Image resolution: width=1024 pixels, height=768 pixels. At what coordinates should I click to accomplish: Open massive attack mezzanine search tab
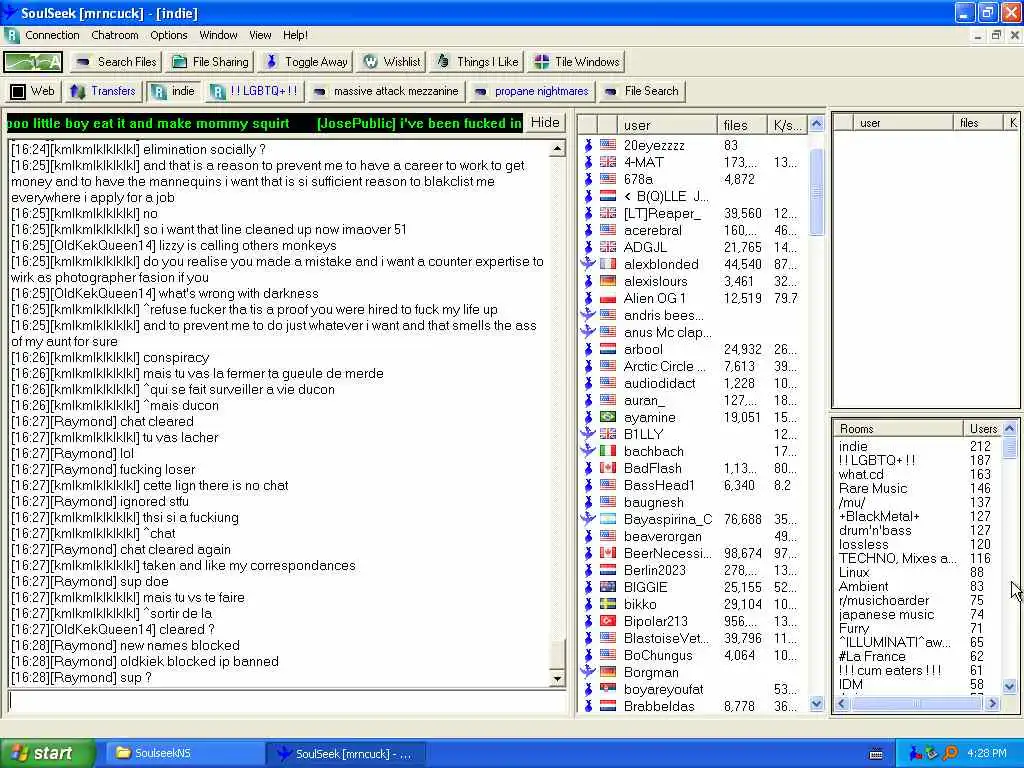pyautogui.click(x=386, y=91)
